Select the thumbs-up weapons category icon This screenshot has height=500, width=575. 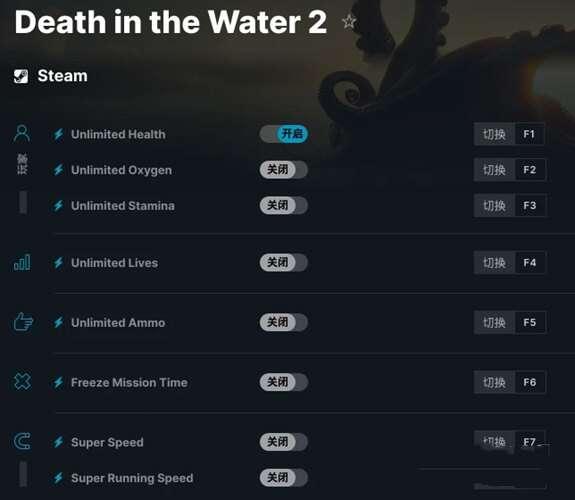pos(23,322)
